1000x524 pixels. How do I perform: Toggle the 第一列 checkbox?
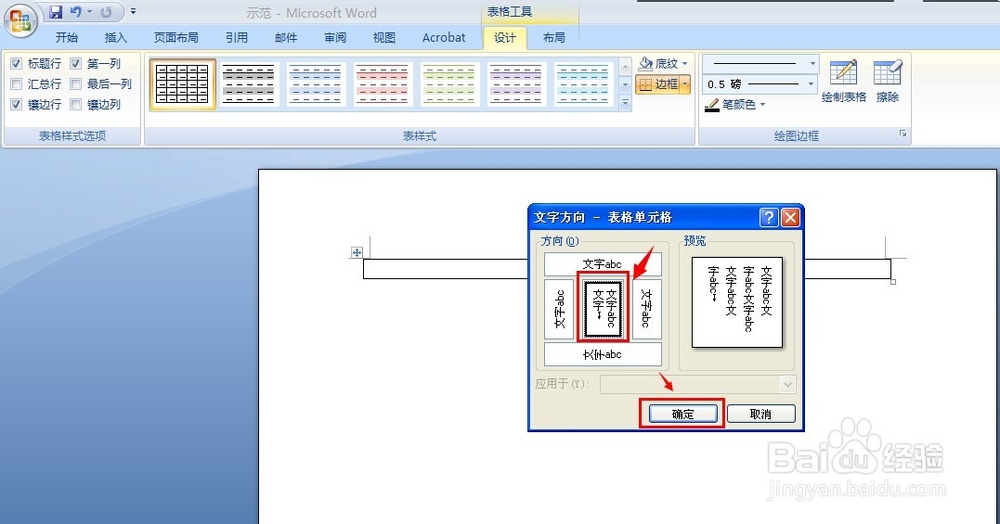click(x=76, y=63)
